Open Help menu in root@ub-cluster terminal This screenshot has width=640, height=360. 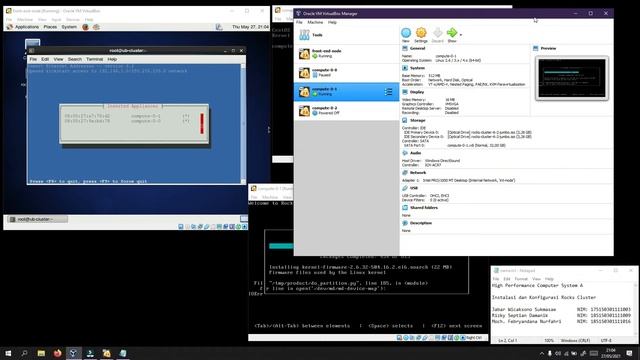pos(112,59)
